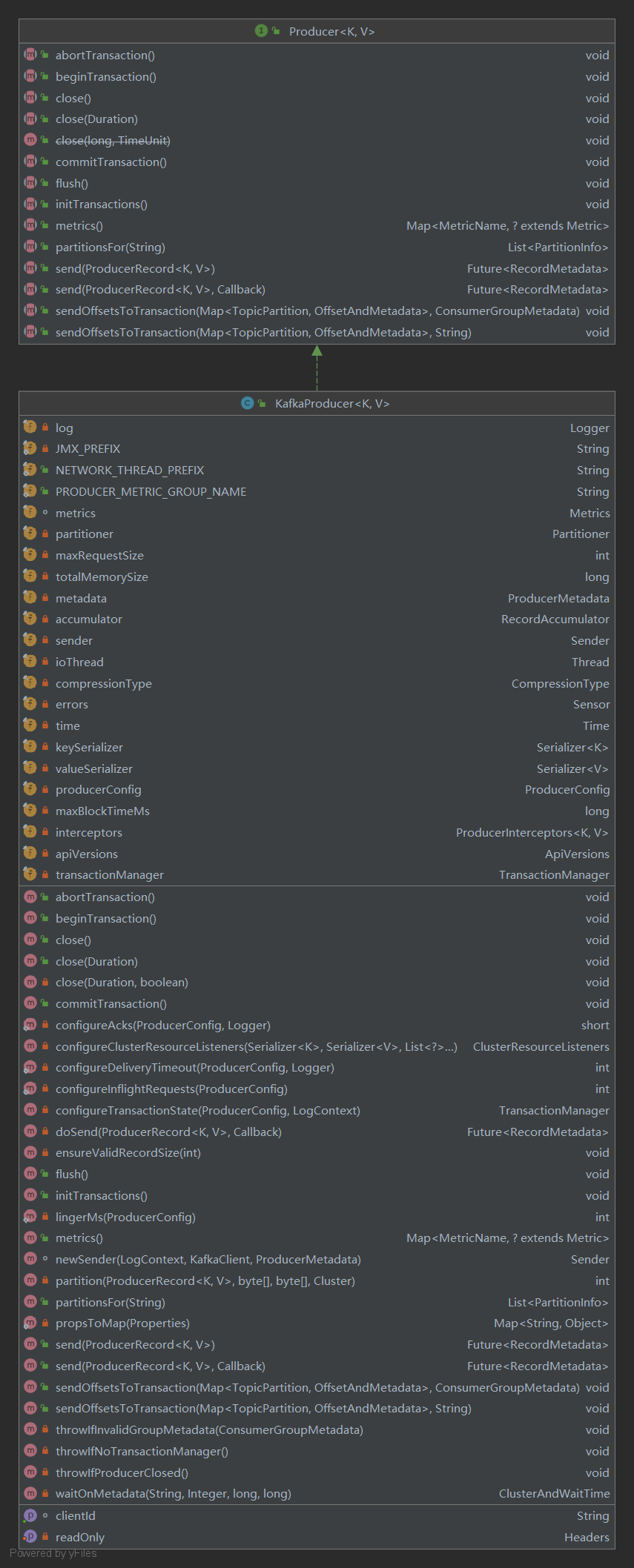Viewport: 634px width, 1568px height.
Task: Click the Headers type of readOnly
Action: [587, 1537]
